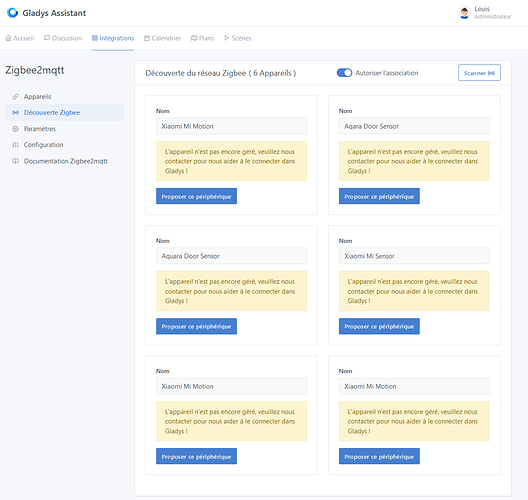Propose the Aquara Door Sensor device
528x500 pixels.
(x=196, y=326)
